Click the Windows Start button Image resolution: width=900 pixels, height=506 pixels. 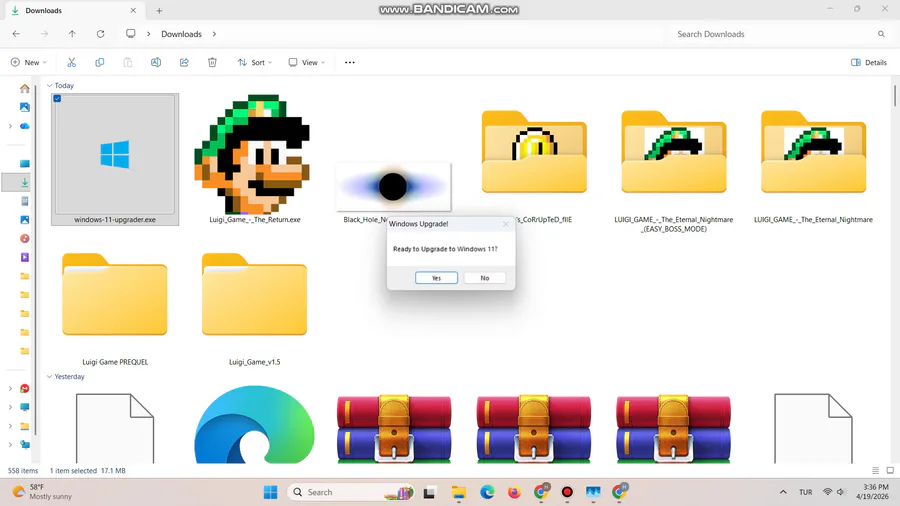tap(270, 492)
